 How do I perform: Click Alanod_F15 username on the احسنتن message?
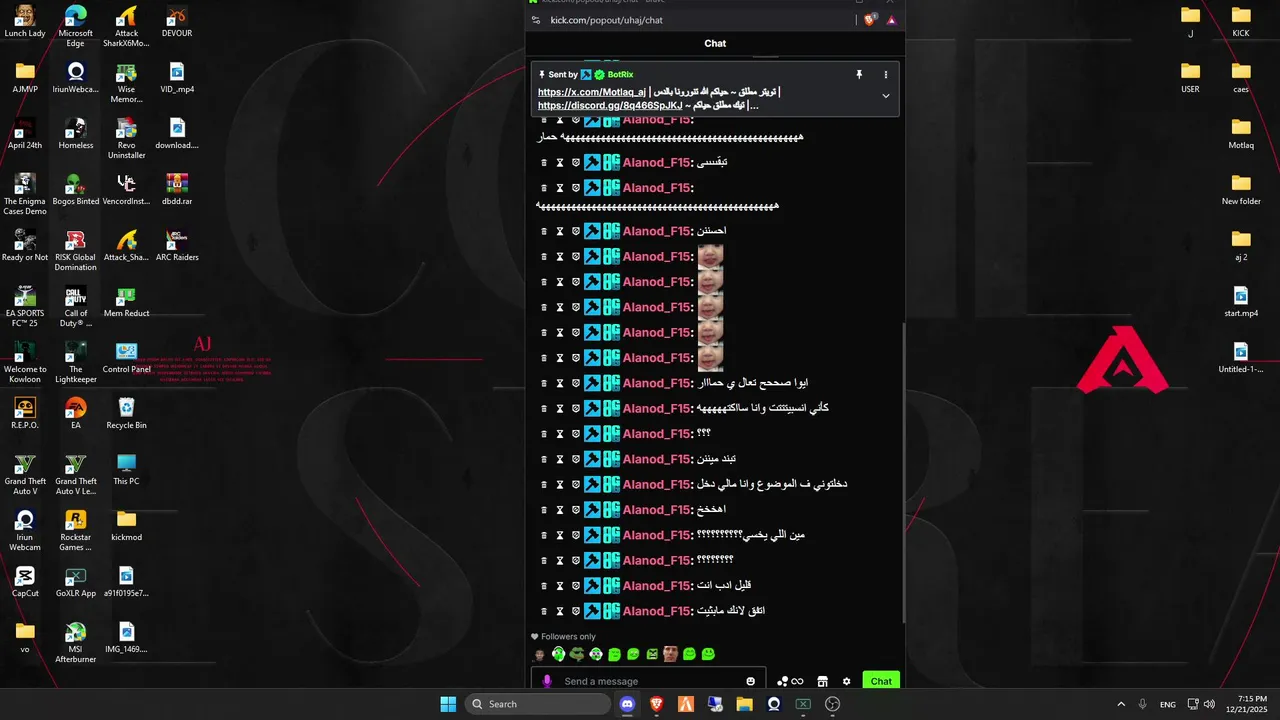(x=657, y=231)
